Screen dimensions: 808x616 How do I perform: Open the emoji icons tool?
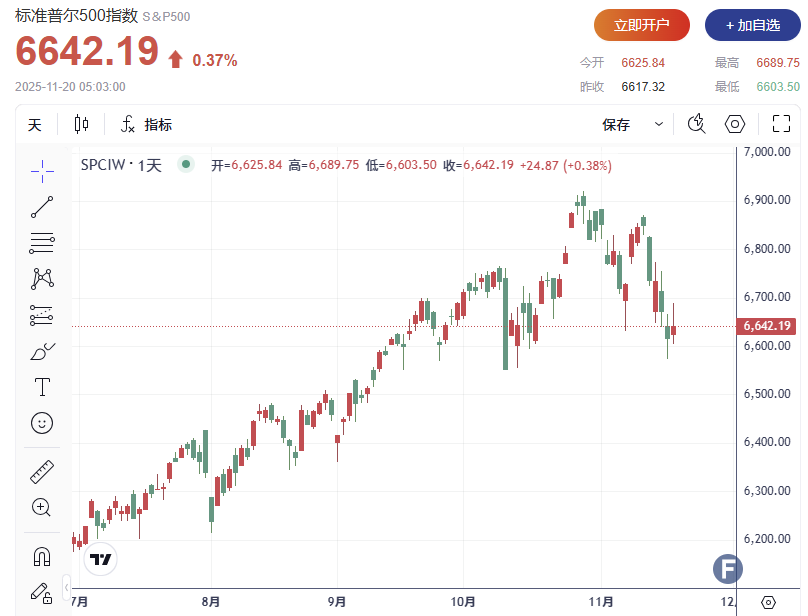pyautogui.click(x=42, y=423)
